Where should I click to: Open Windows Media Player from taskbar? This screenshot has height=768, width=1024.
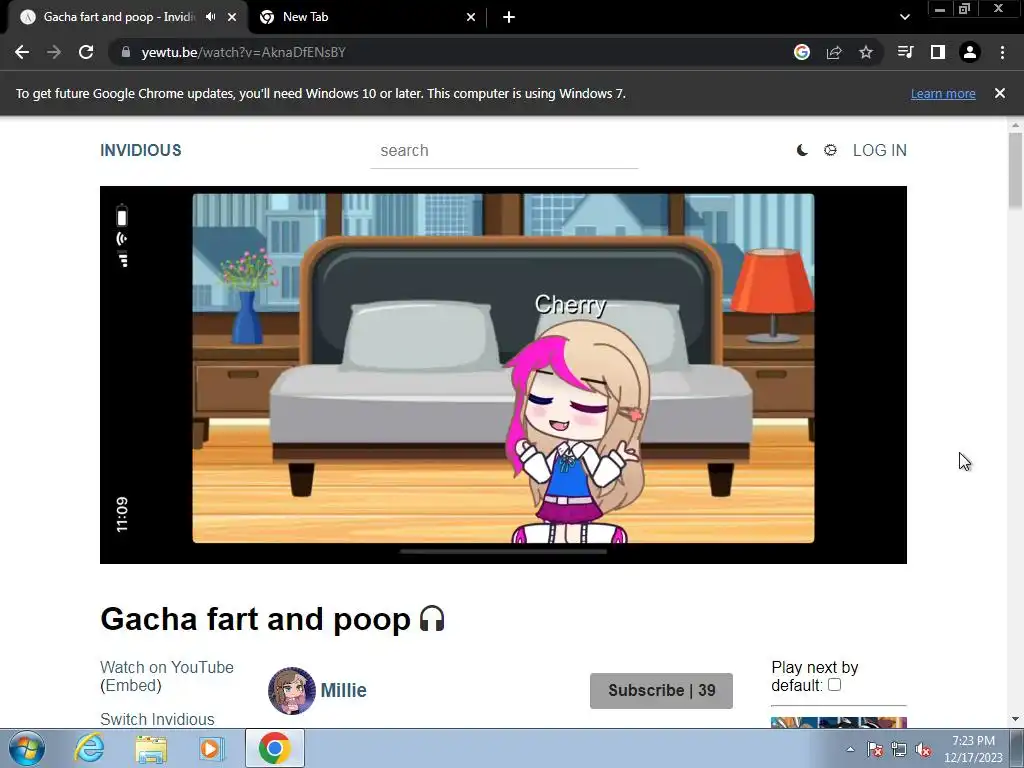[x=210, y=748]
